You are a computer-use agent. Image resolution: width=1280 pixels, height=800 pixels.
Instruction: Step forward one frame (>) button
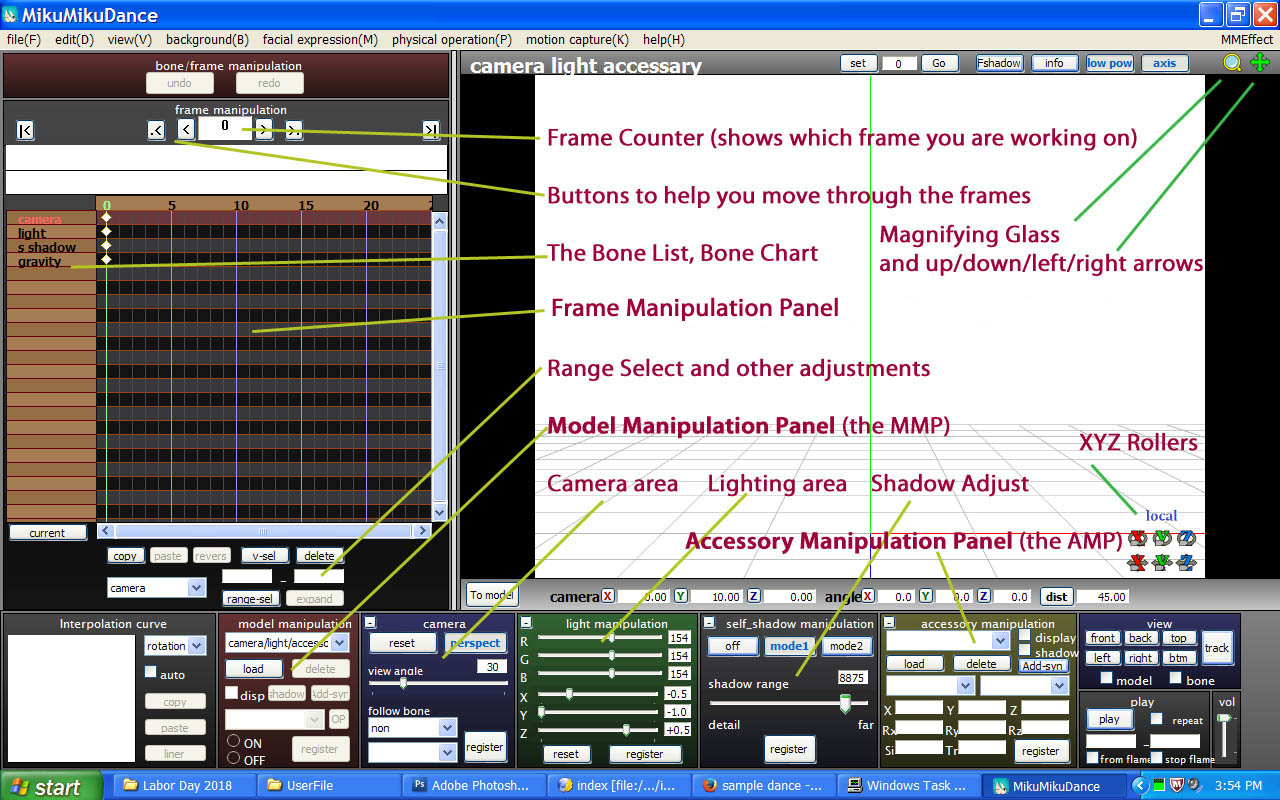click(263, 129)
